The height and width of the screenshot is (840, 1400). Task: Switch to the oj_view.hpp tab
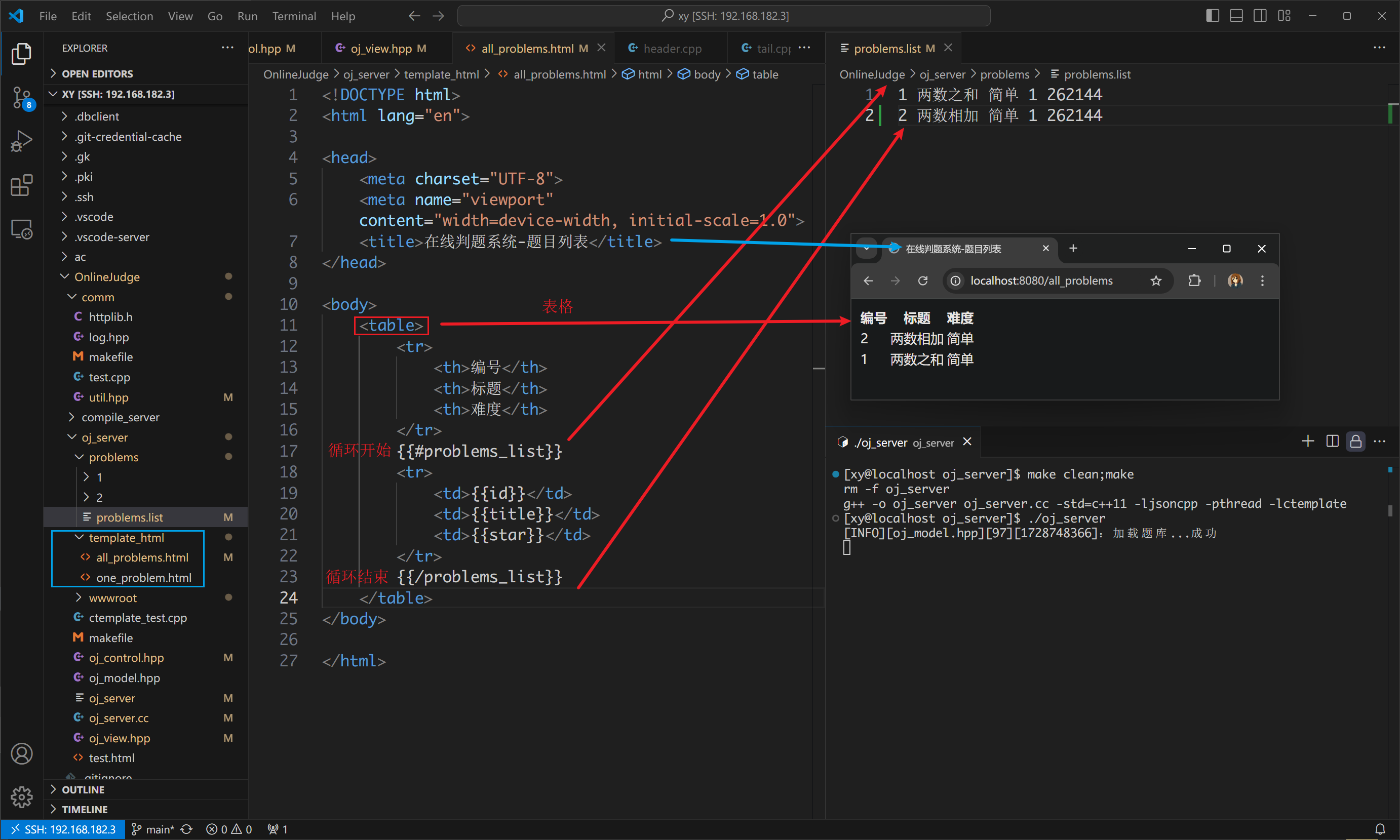[381, 49]
